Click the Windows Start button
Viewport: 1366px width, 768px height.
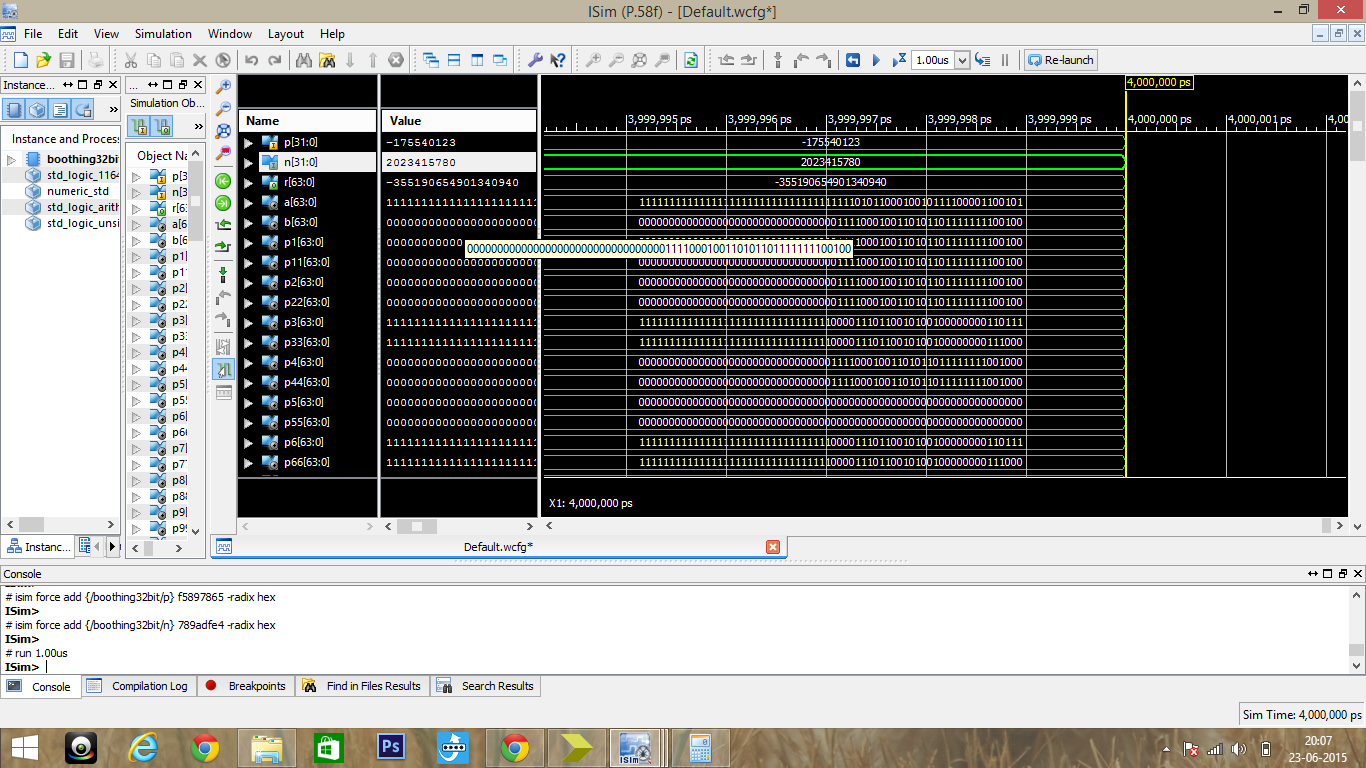tap(23, 747)
